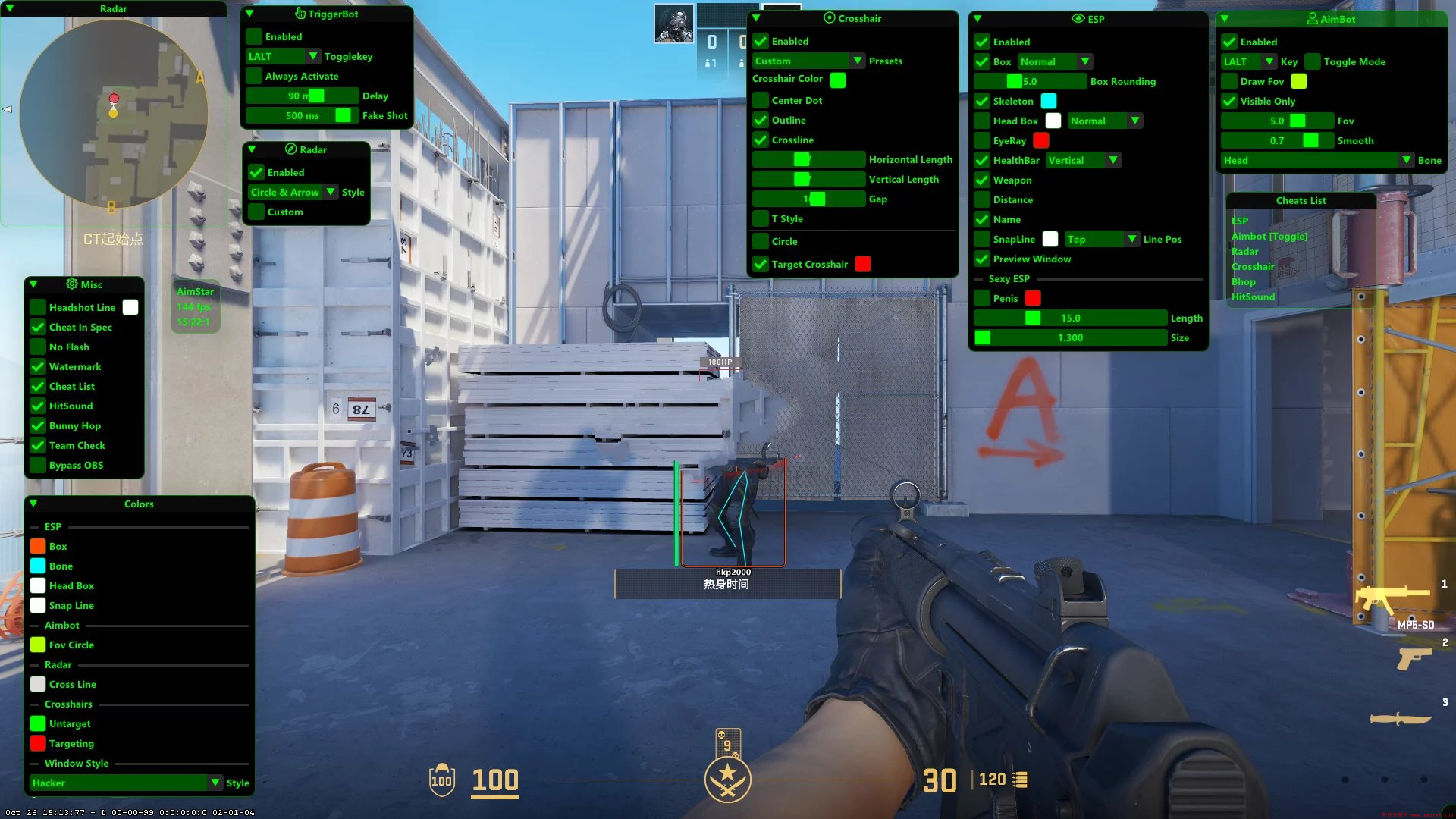Click the Fake Shot delay input field
This screenshot has height=819, width=1456.
click(300, 115)
